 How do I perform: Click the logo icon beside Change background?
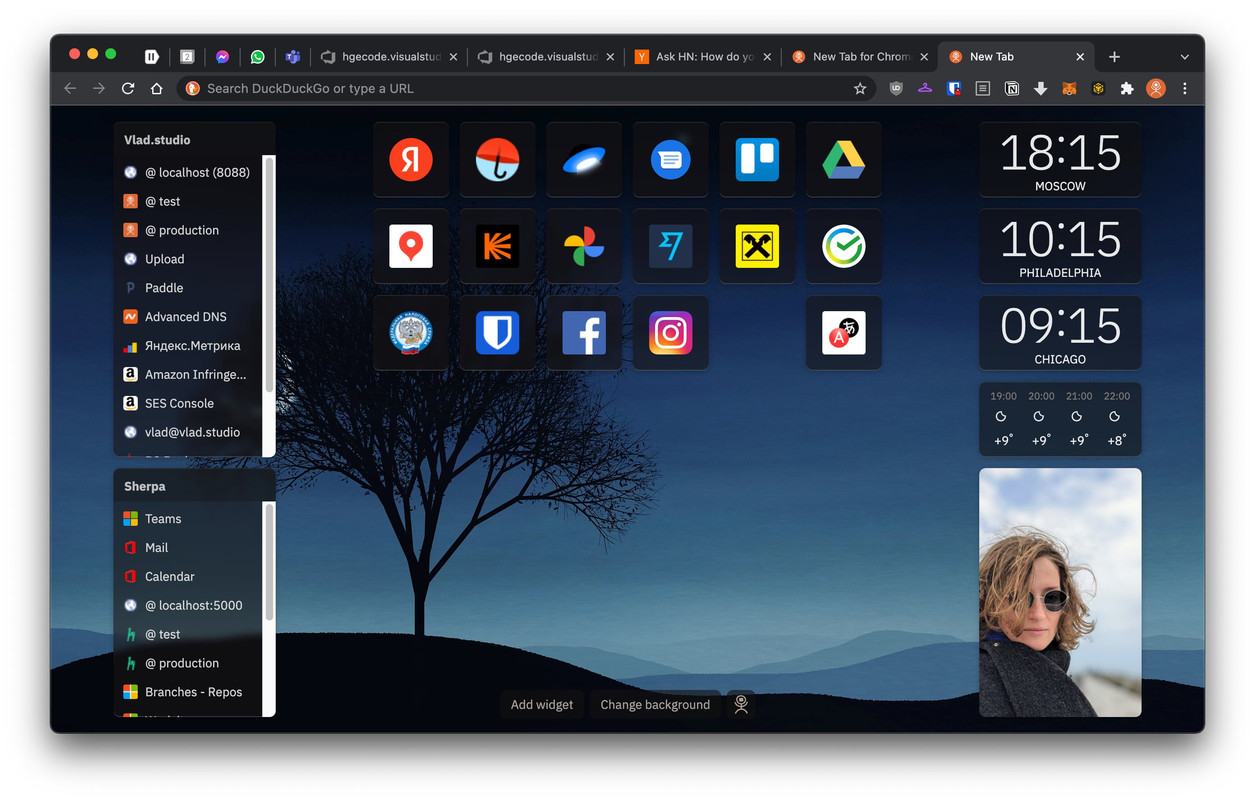pyautogui.click(x=741, y=704)
